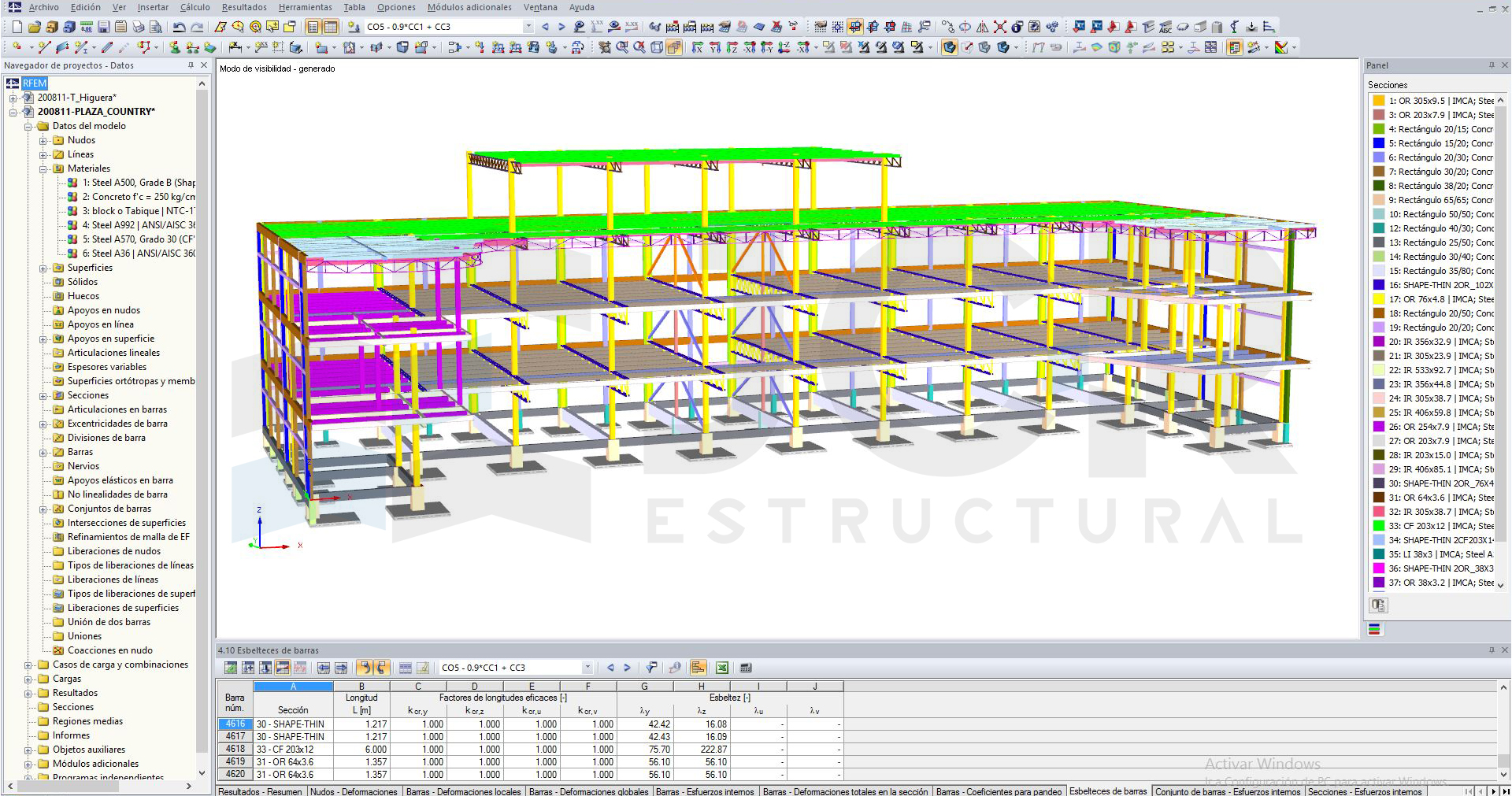Viewport: 1512px width, 796px height.
Task: Collapse the Materiales tree node
Action: [43, 168]
